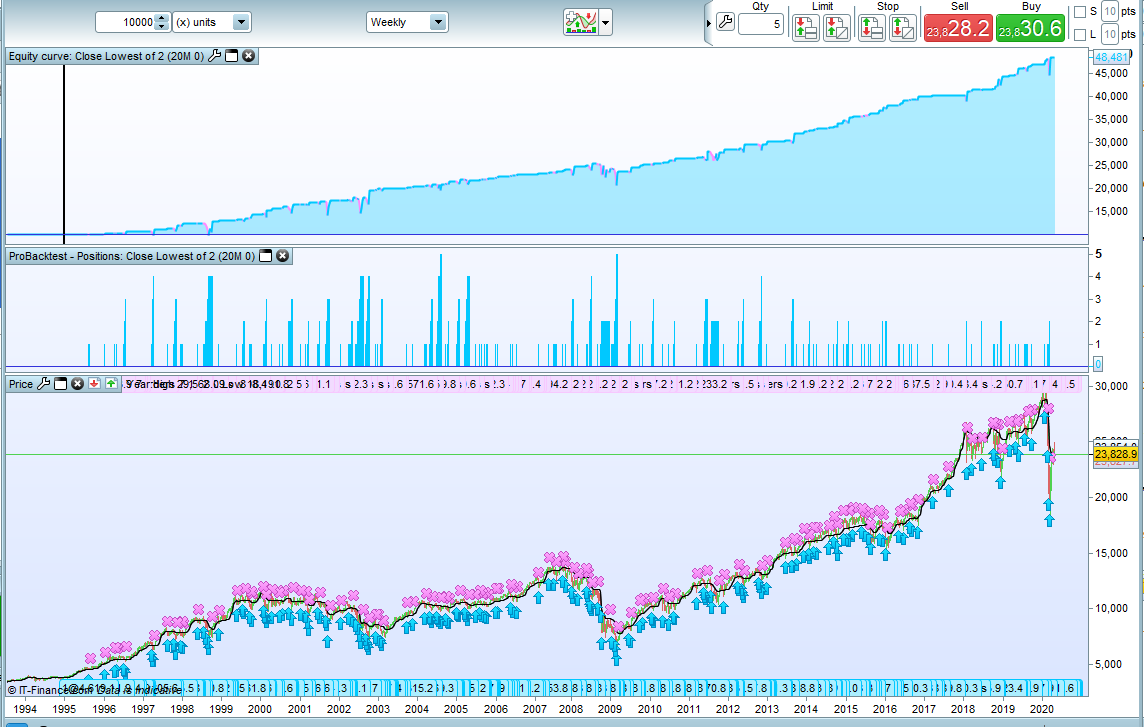The height and width of the screenshot is (727, 1144).
Task: Click the 45,000 equity axis label
Action: click(1110, 73)
